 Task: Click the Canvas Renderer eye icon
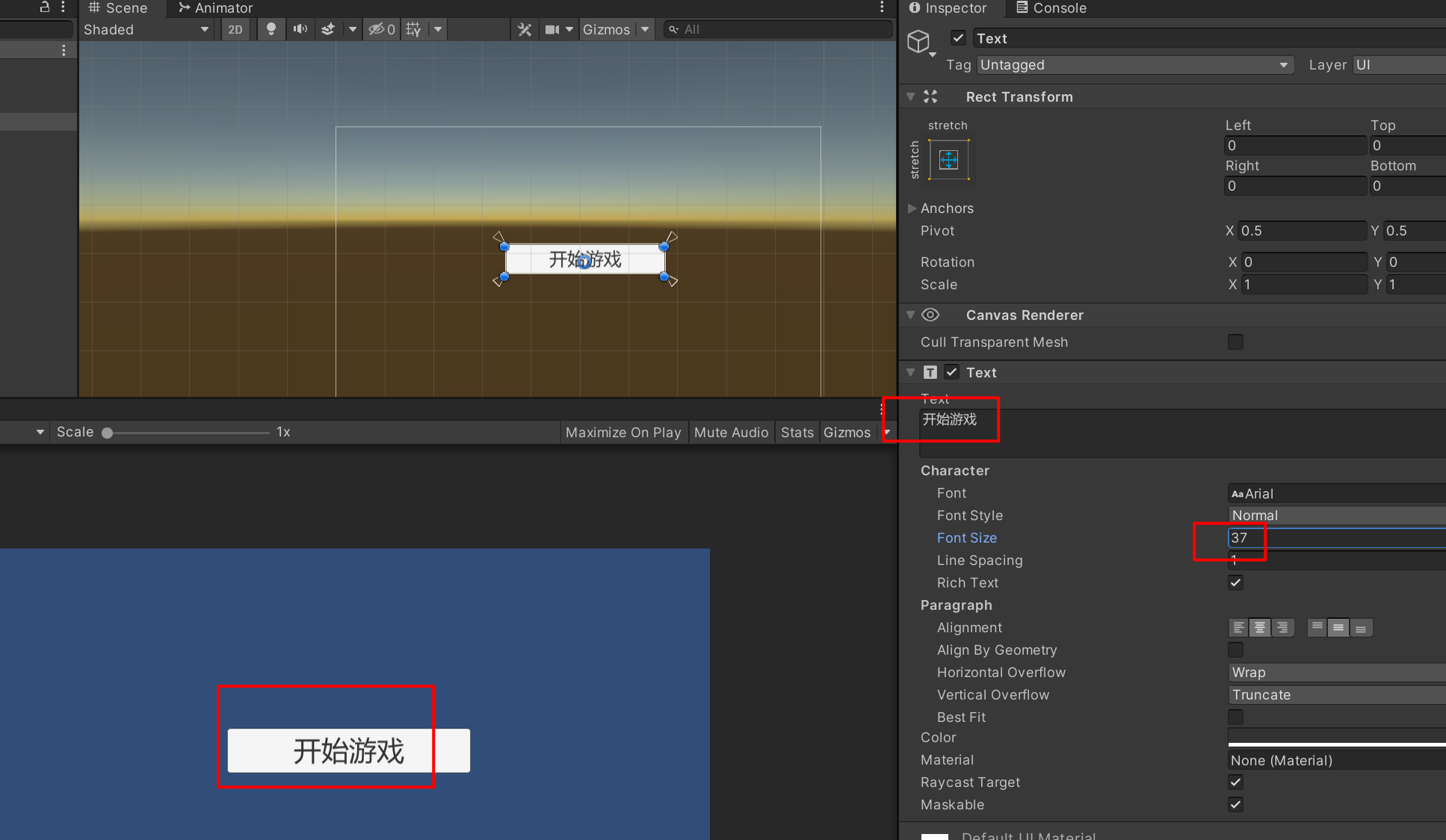930,315
